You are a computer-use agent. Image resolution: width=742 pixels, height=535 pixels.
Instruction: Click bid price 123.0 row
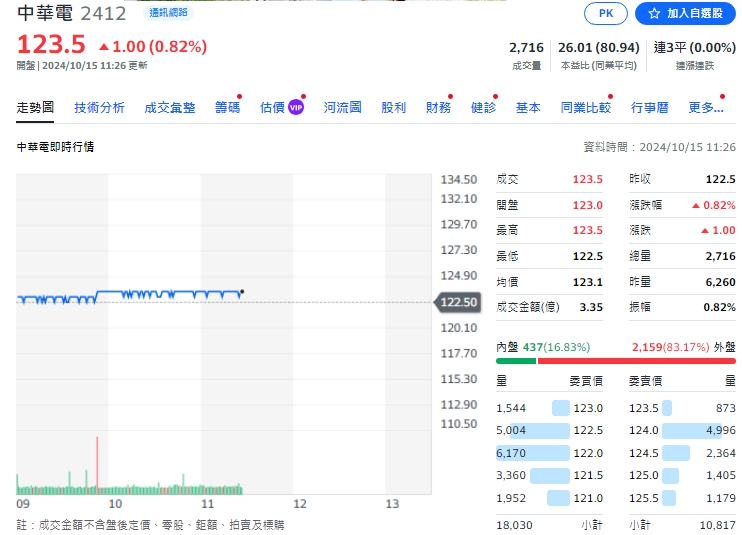click(549, 408)
